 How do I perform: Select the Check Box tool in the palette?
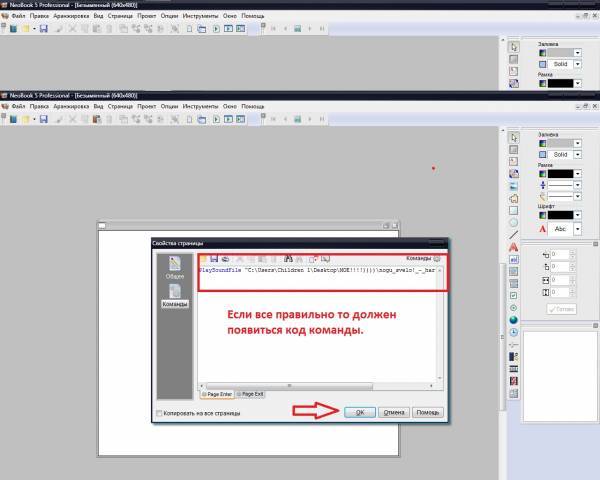[514, 296]
